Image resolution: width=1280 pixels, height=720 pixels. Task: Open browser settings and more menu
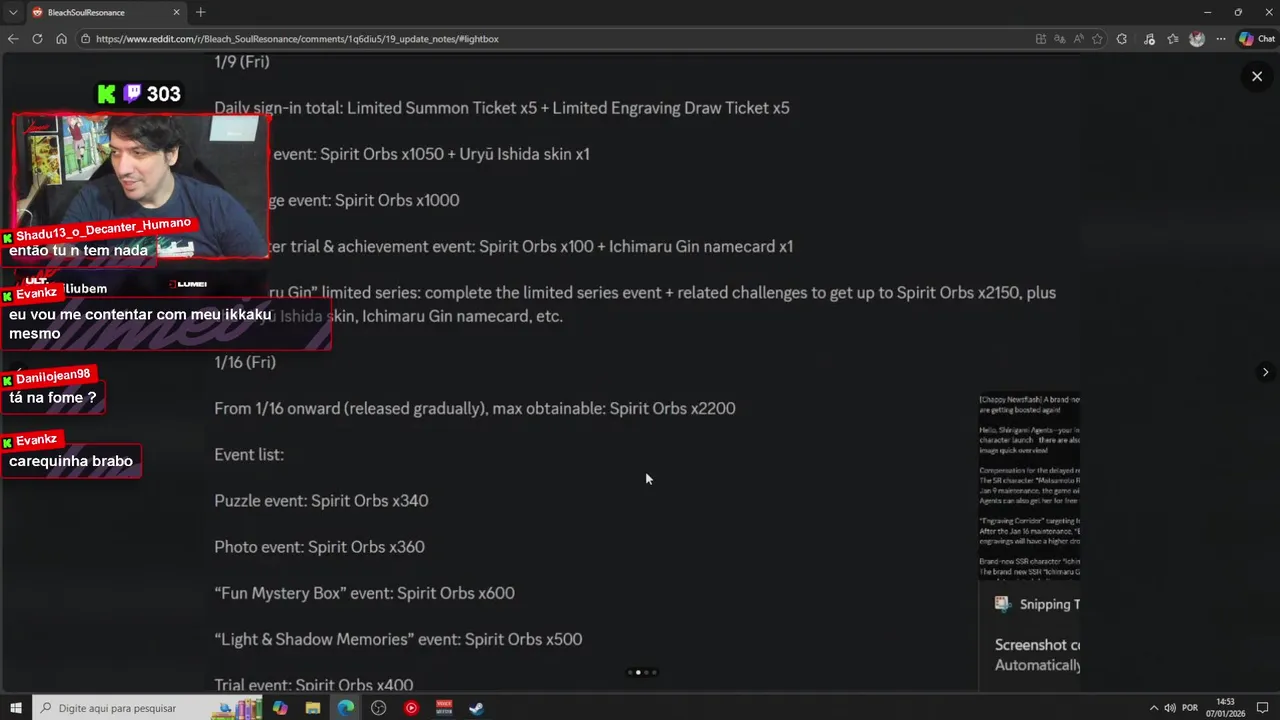pyautogui.click(x=1221, y=39)
